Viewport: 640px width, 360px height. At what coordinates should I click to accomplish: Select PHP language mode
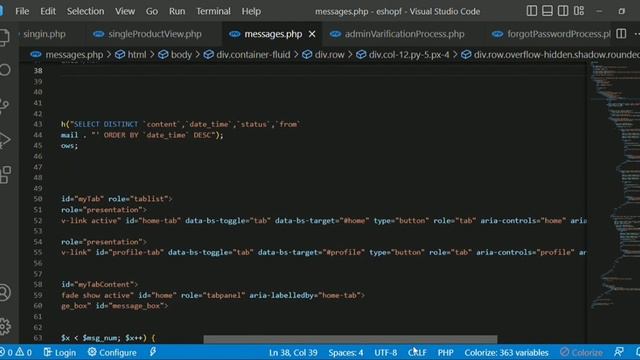445,352
